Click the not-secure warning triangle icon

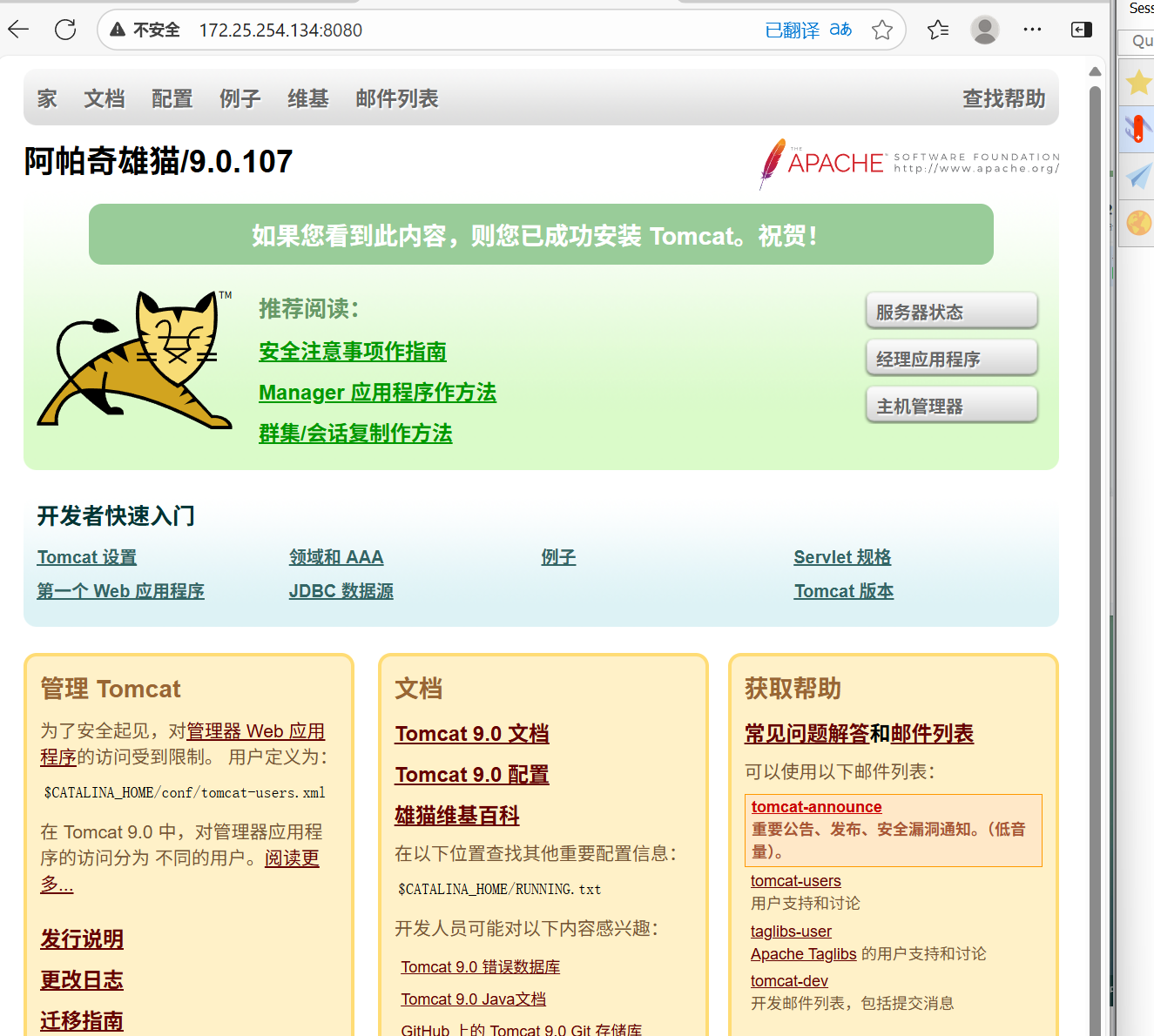118,30
